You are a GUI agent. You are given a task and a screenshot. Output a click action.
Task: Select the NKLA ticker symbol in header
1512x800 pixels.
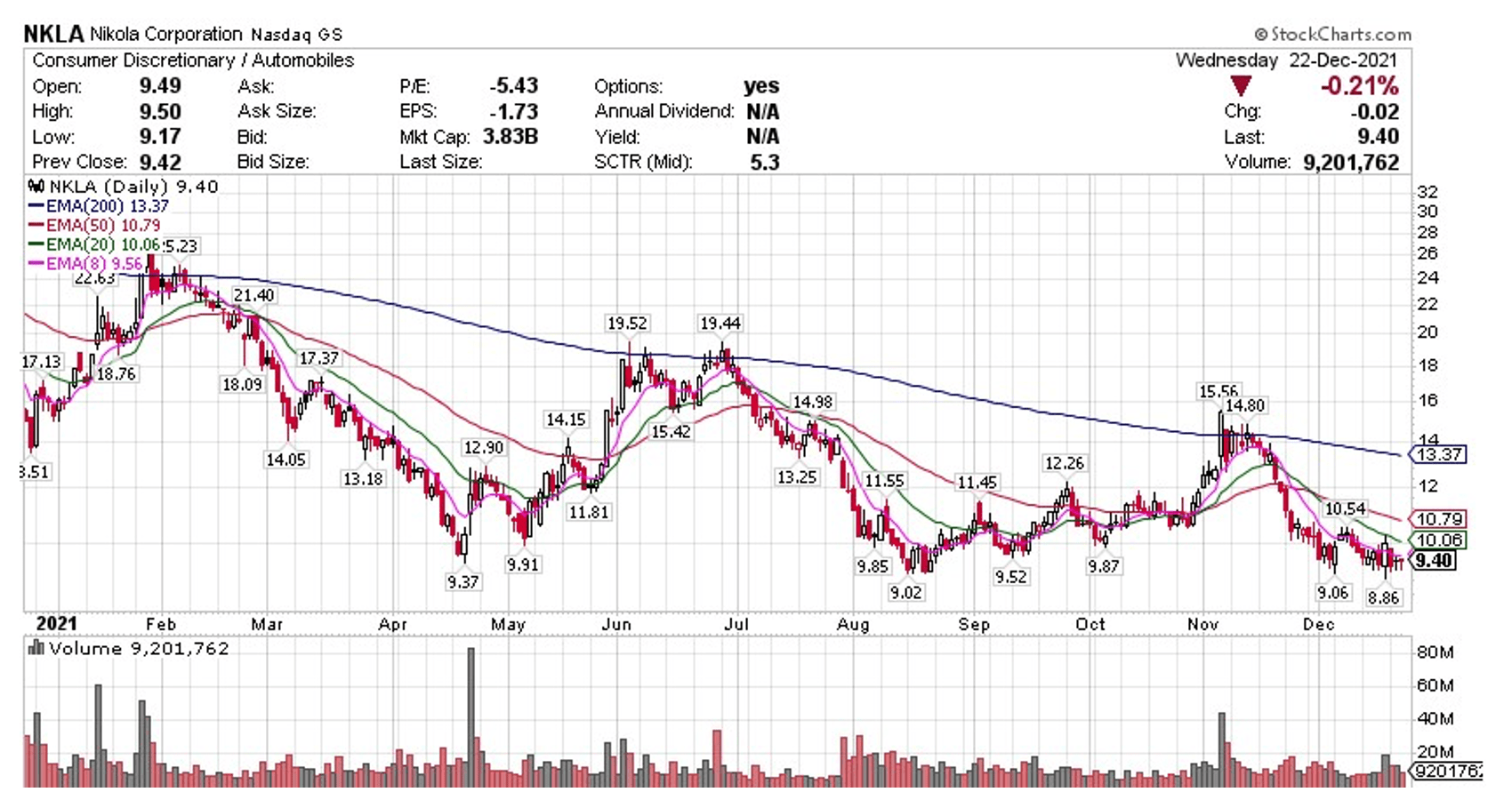coord(53,34)
